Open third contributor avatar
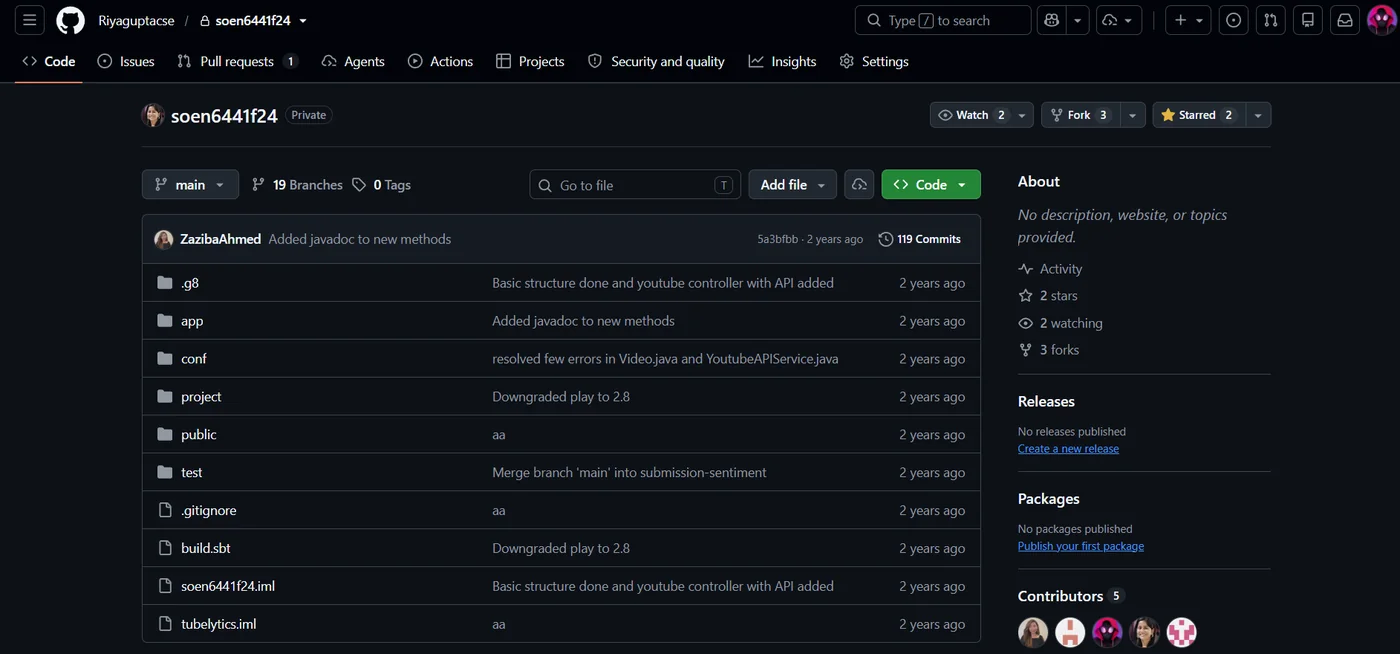Image resolution: width=1400 pixels, height=654 pixels. coord(1107,632)
